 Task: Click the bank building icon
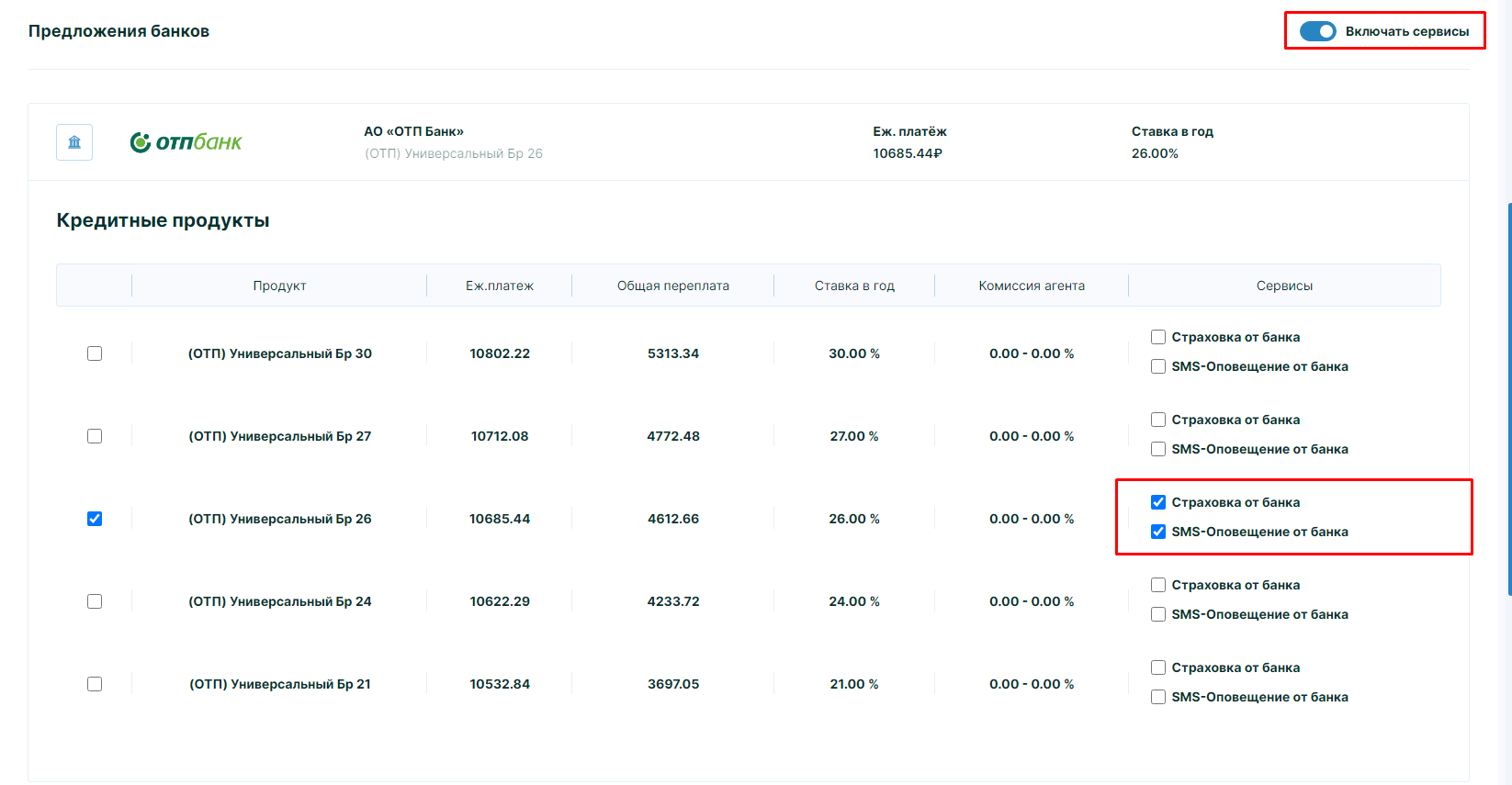74,142
